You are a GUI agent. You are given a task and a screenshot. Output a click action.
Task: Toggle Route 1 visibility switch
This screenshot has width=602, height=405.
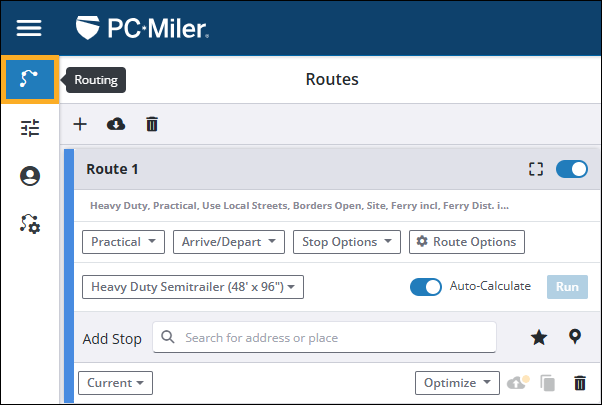[572, 169]
